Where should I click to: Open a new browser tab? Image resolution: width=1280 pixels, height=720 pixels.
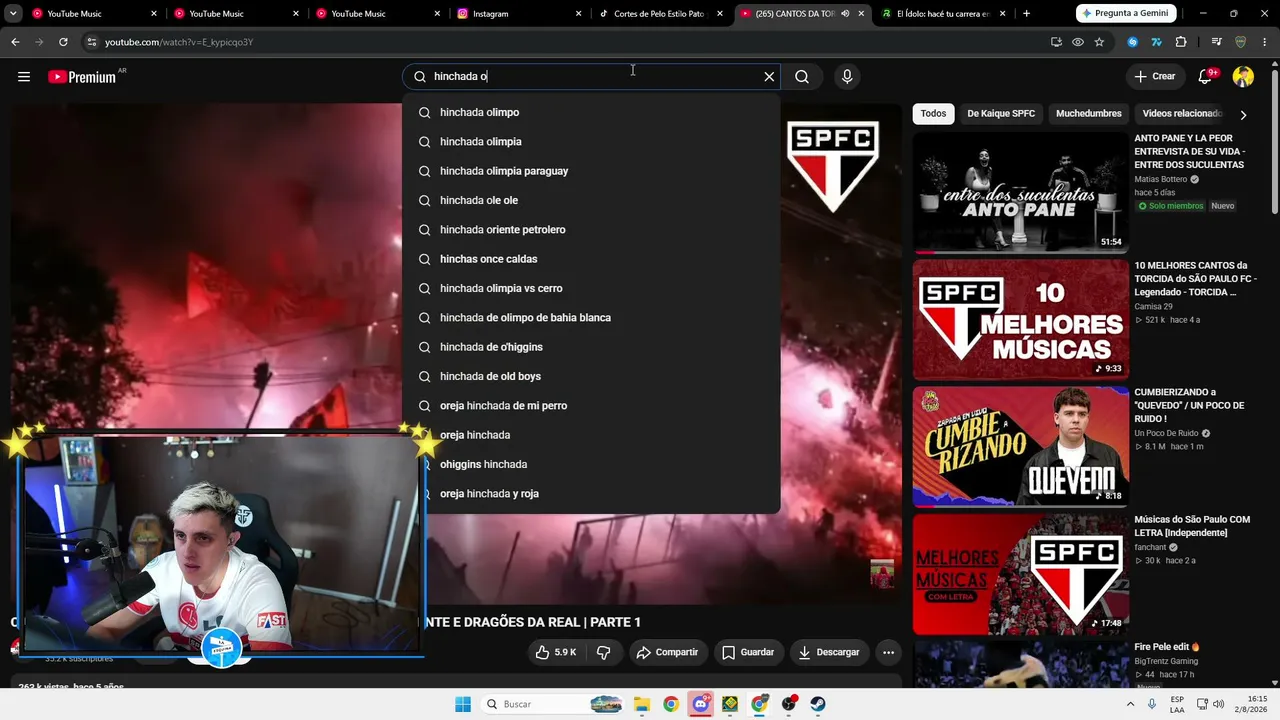(x=1026, y=13)
